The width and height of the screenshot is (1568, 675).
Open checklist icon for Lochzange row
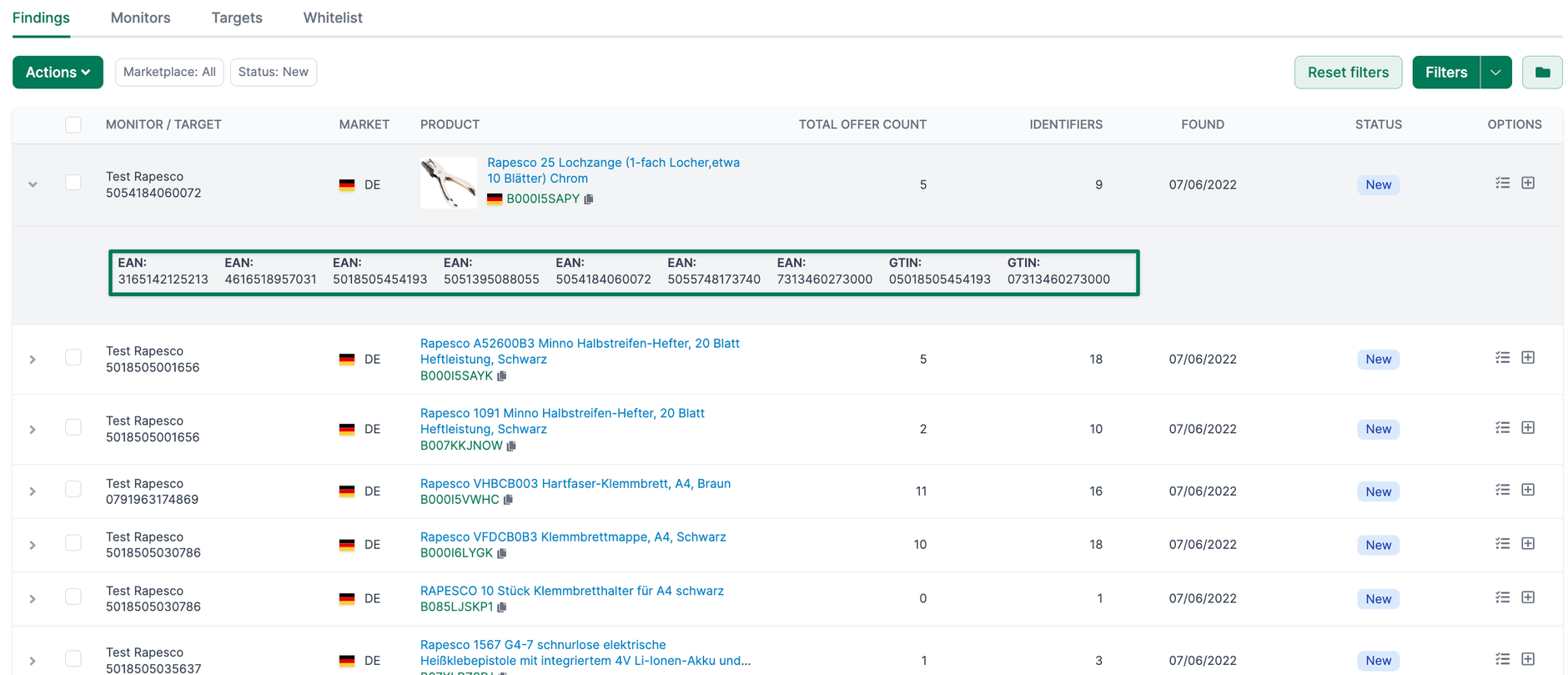(x=1502, y=183)
